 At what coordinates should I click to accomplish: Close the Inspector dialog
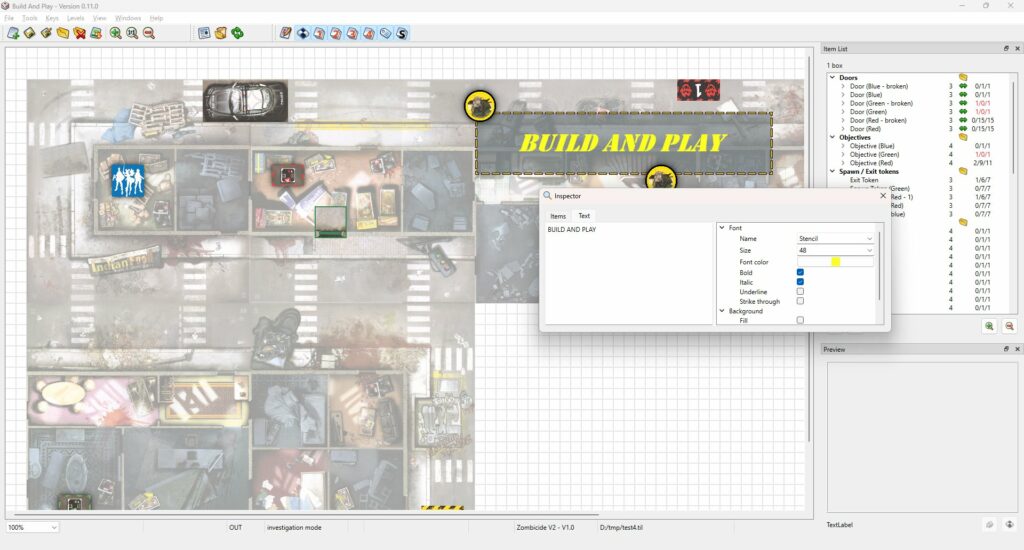[883, 195]
